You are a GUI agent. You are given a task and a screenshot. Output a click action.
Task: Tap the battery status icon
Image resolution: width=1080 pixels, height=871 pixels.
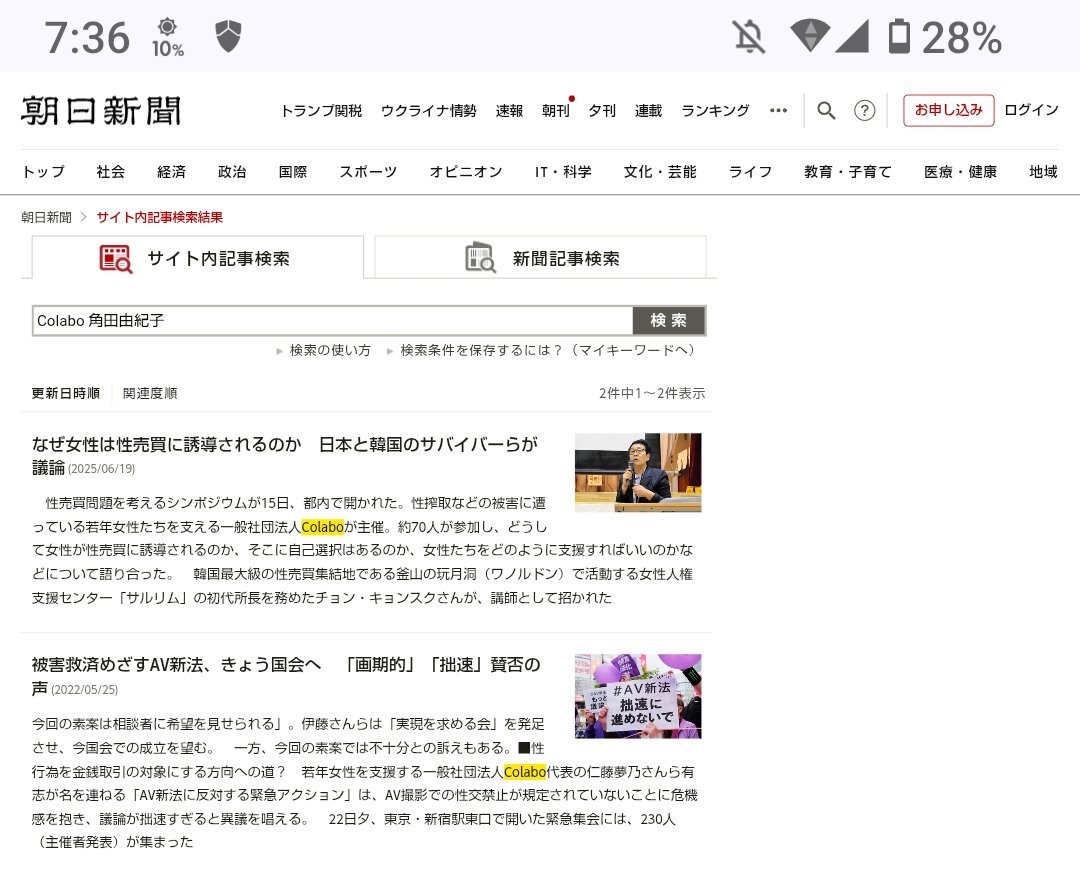click(x=899, y=36)
